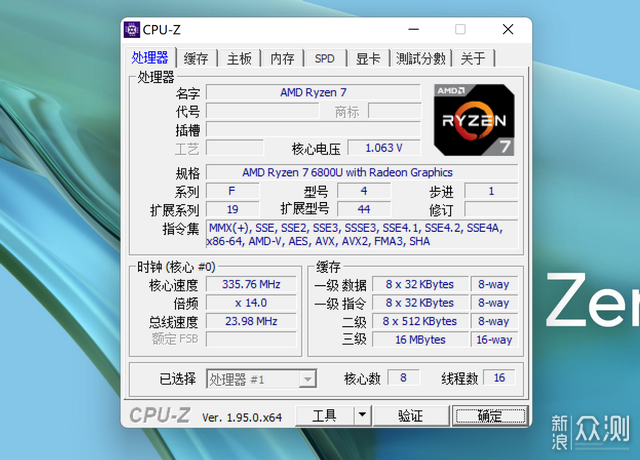The height and width of the screenshot is (460, 640).
Task: Click the 系列 value F
Action: click(232, 191)
